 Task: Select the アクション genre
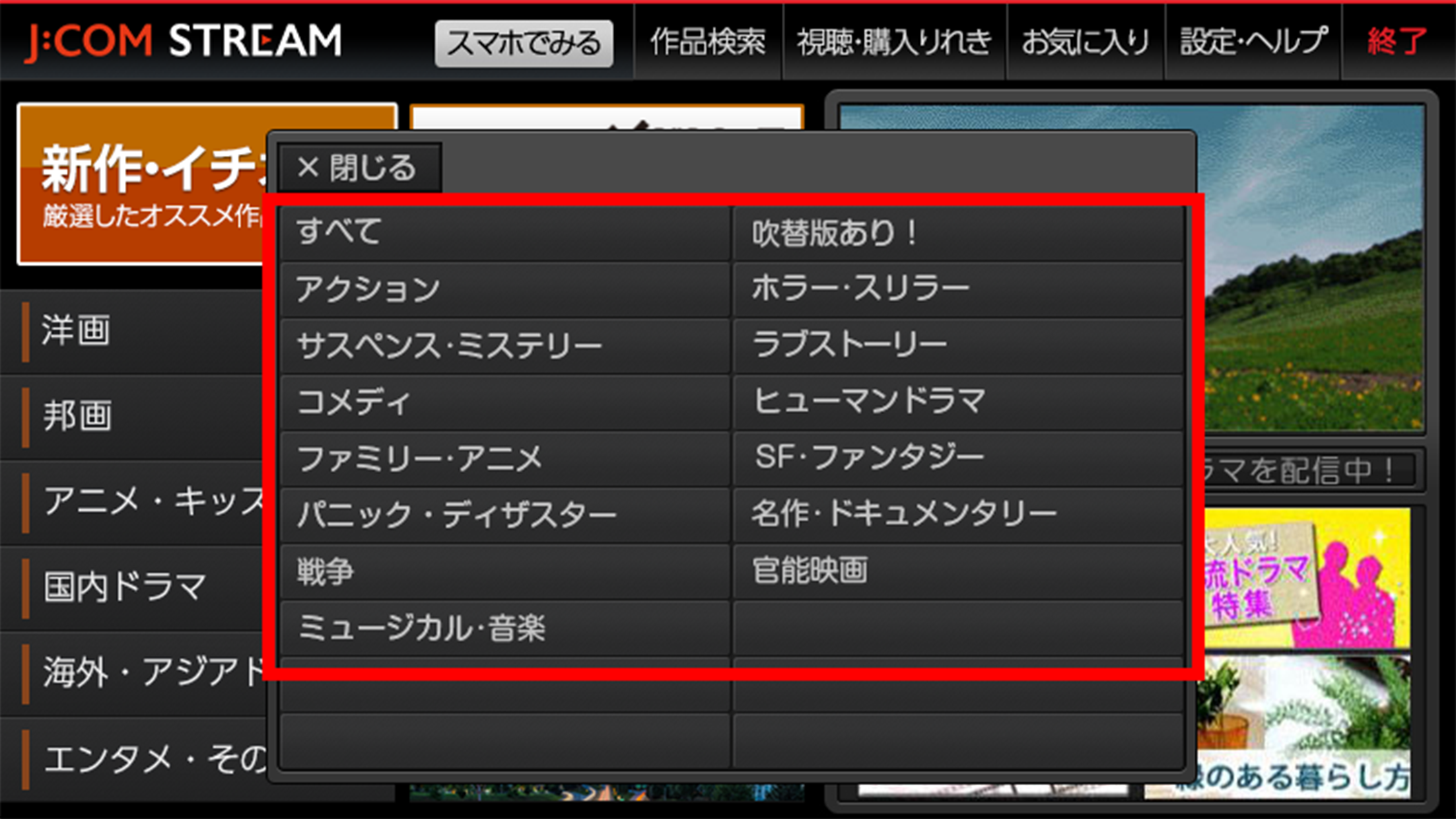(x=505, y=289)
